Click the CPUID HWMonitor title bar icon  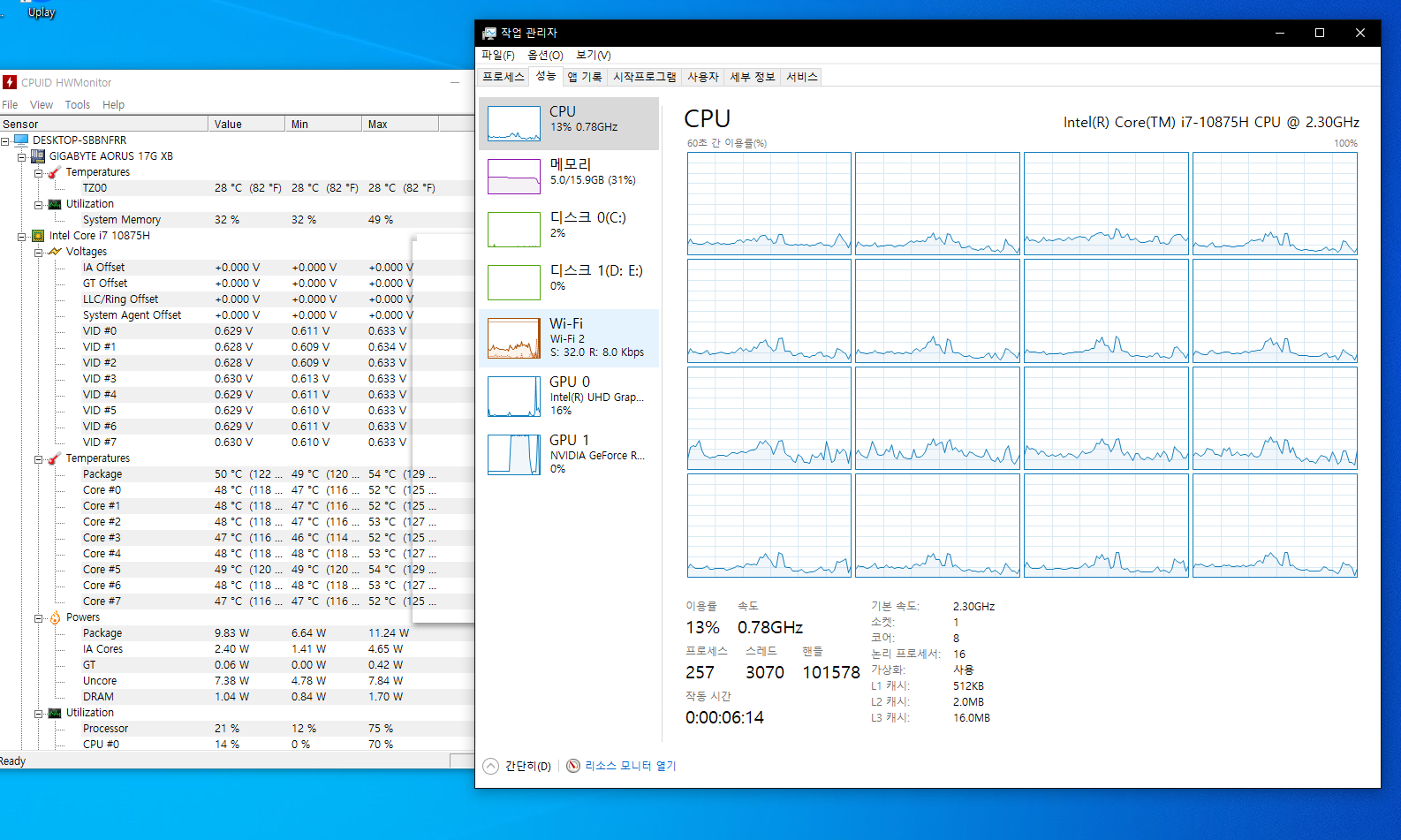point(10,82)
